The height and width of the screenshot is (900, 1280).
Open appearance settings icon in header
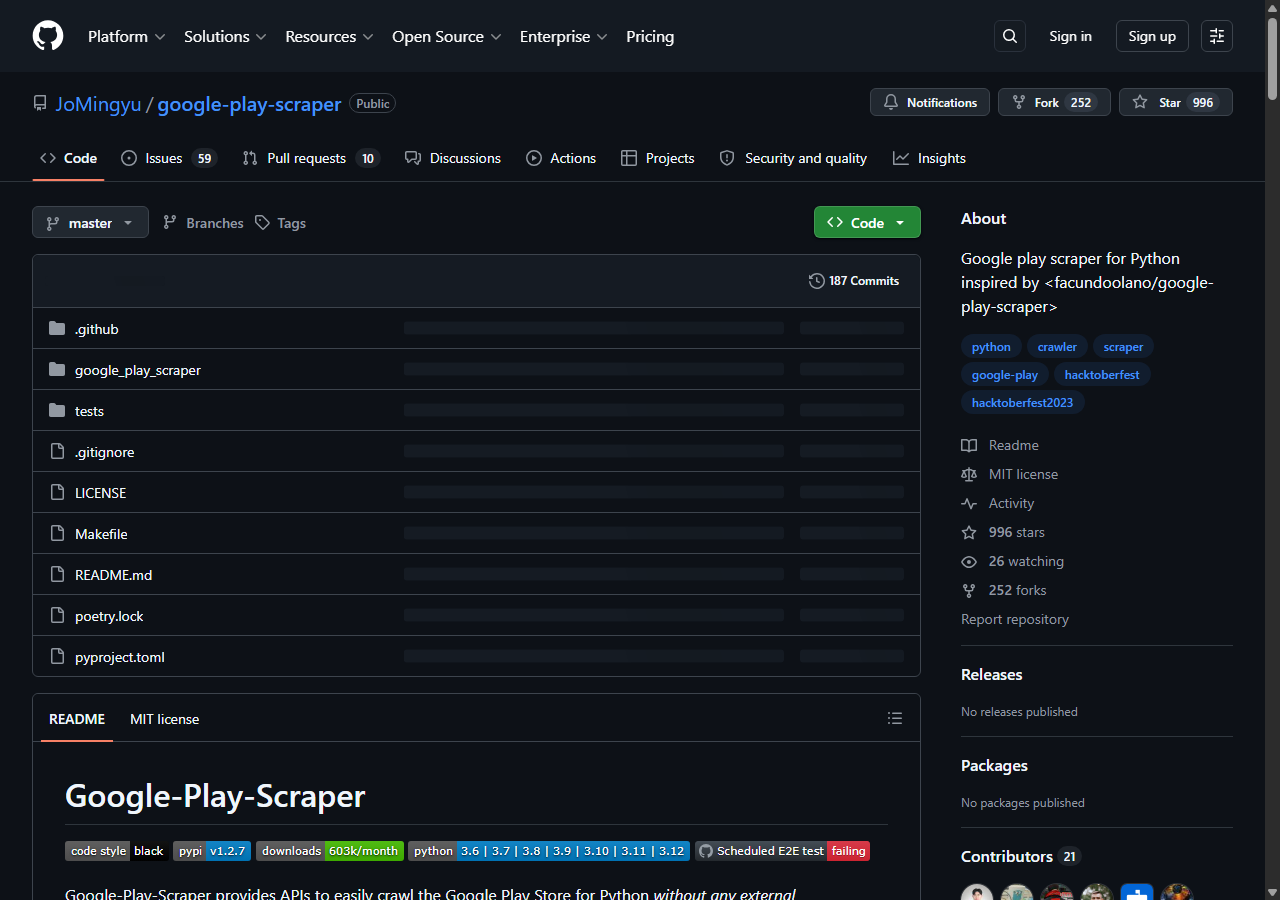click(1217, 36)
